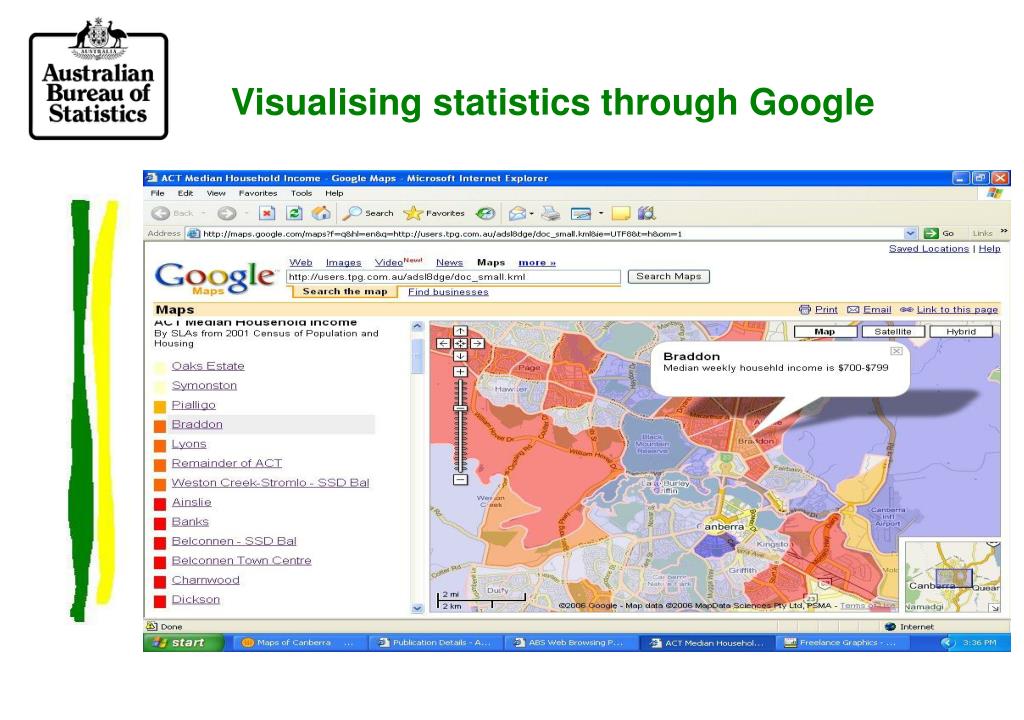The image size is (1024, 720).
Task: Expand the Links toolbar chevron
Action: [1004, 231]
